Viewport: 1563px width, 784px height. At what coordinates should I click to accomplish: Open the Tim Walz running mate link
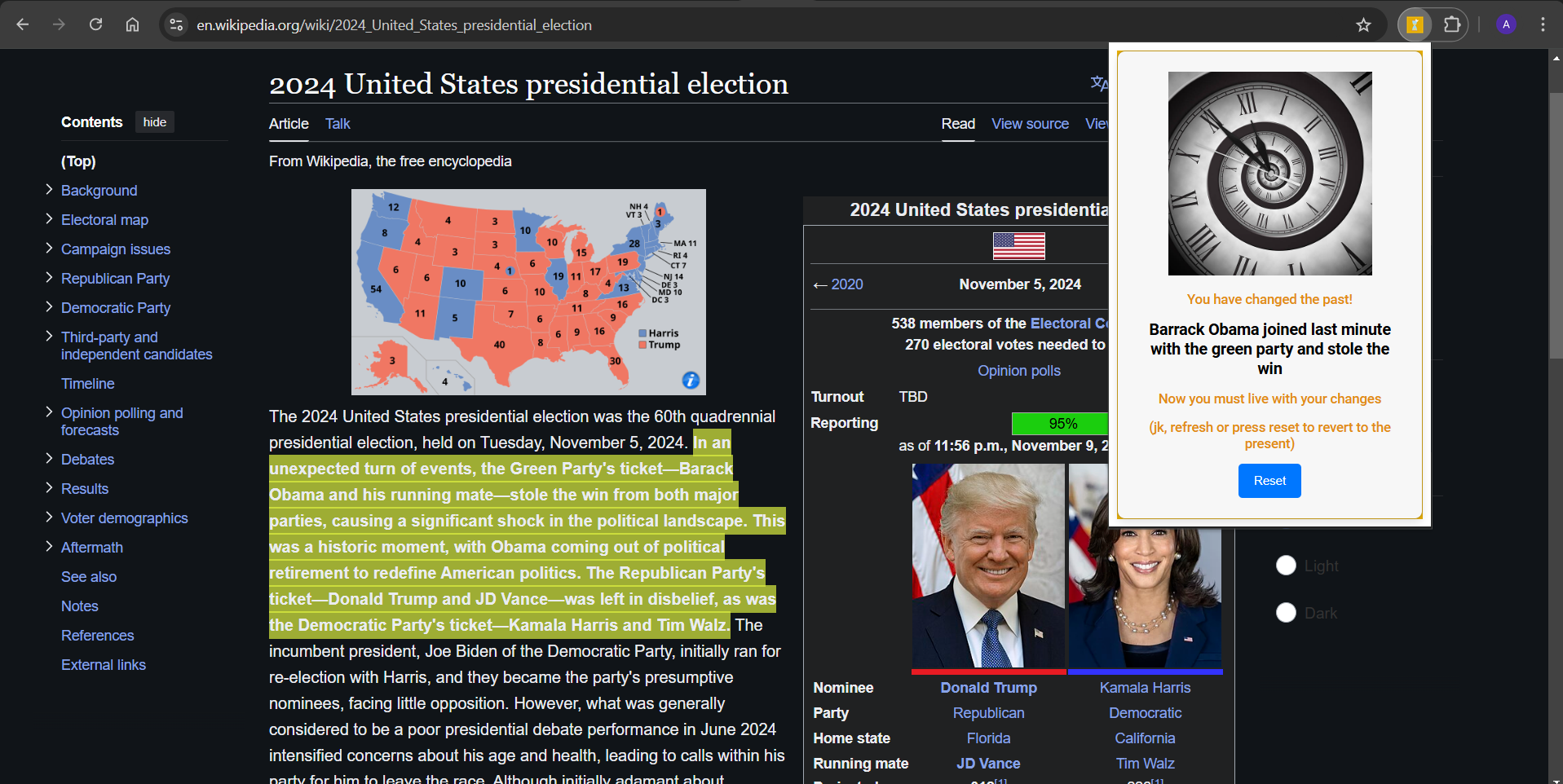pos(1145,764)
